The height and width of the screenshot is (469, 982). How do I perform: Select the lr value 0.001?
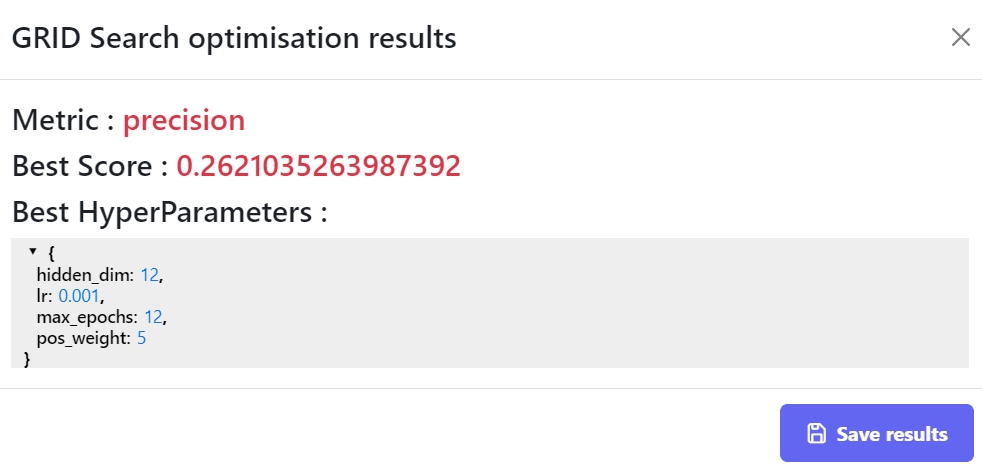coord(80,296)
